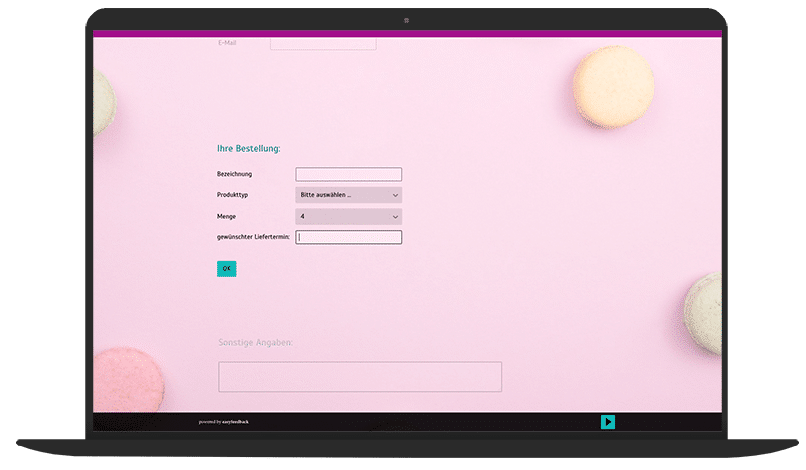Screen dimensions: 806x470
Task: Click the chevron arrow on Menge field
Action: (395, 216)
